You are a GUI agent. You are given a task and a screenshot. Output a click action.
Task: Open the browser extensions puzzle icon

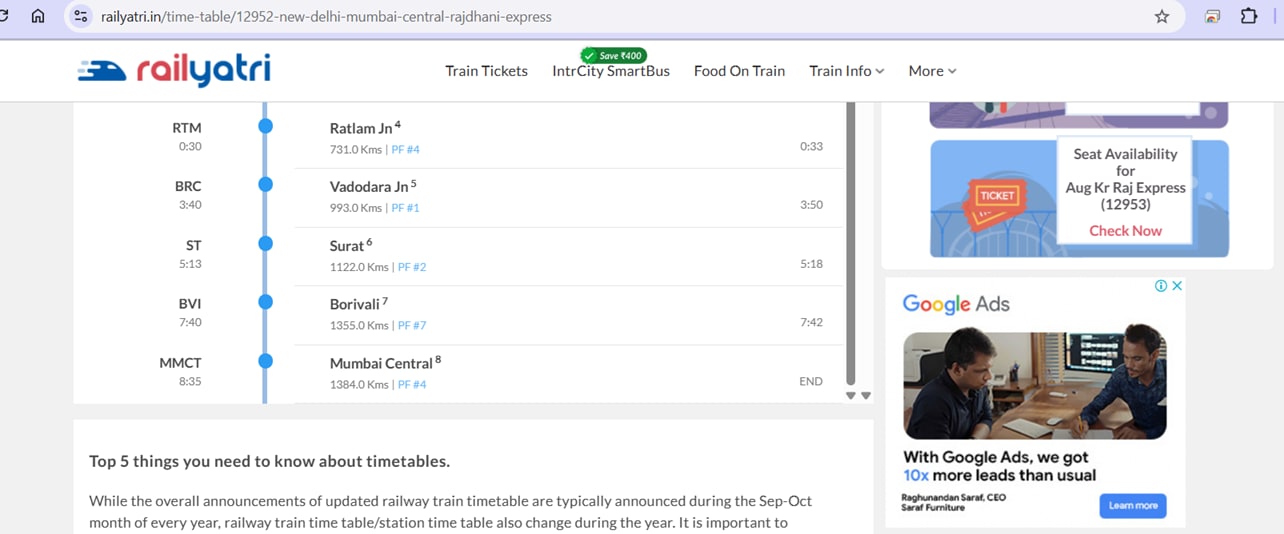tap(1249, 16)
